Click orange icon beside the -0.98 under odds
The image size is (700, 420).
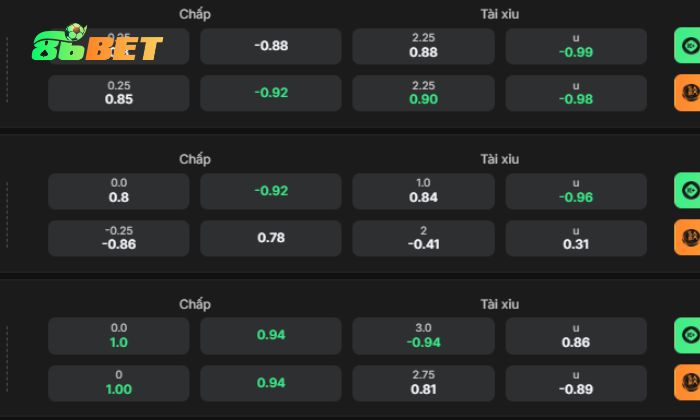point(688,93)
